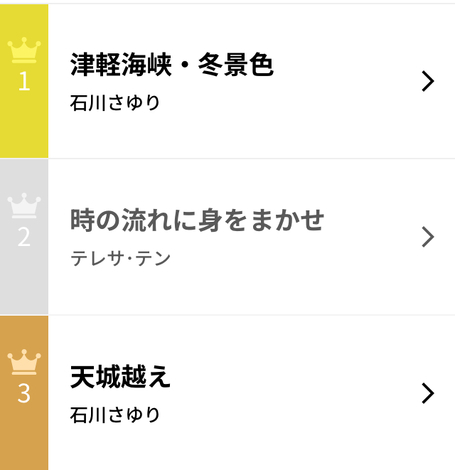Tap the gray rank 2 badge strip
Viewport: 455px width, 470px height.
24,237
